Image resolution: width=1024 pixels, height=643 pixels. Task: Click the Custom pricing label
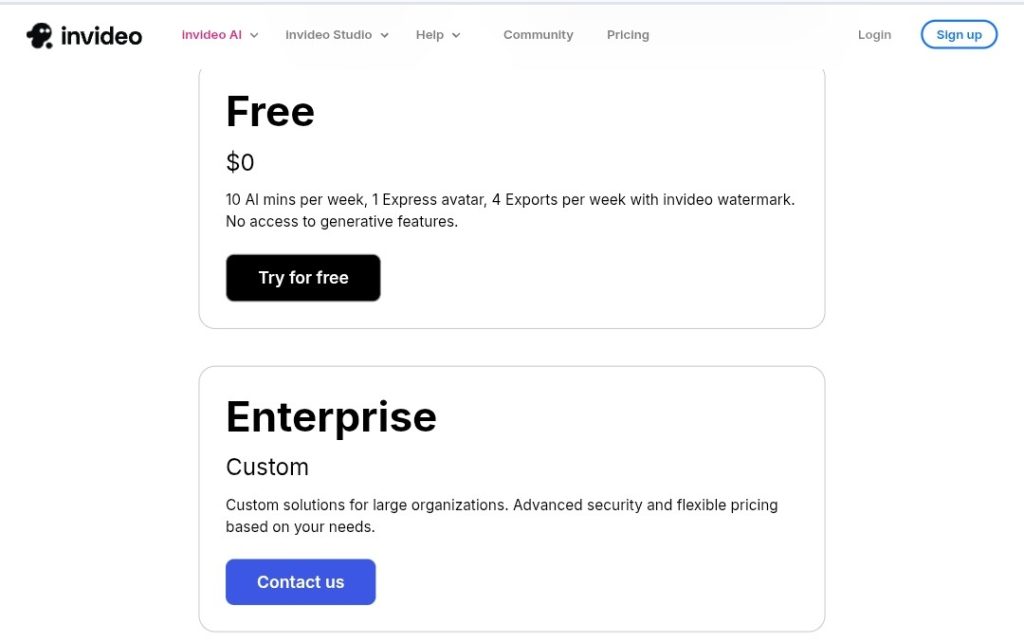pos(267,467)
